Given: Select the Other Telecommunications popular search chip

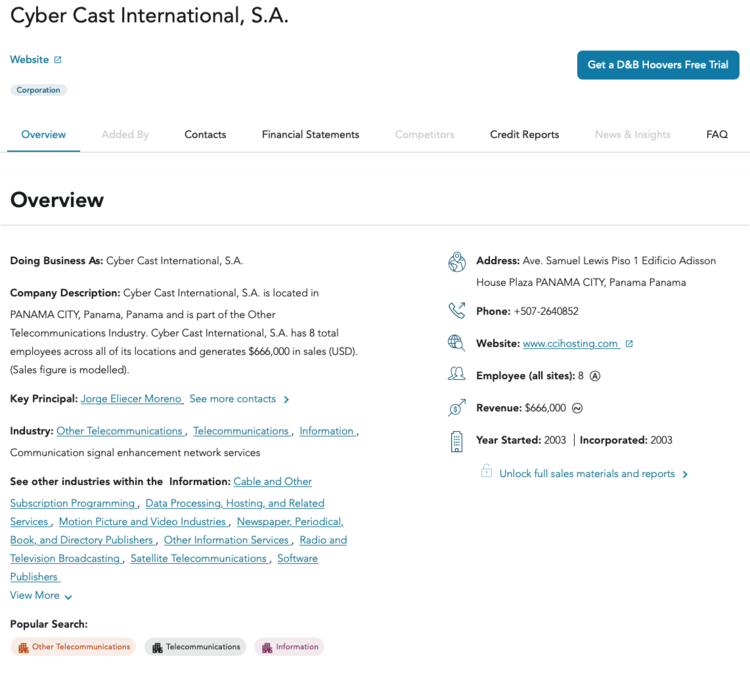Looking at the screenshot, I should 73,647.
